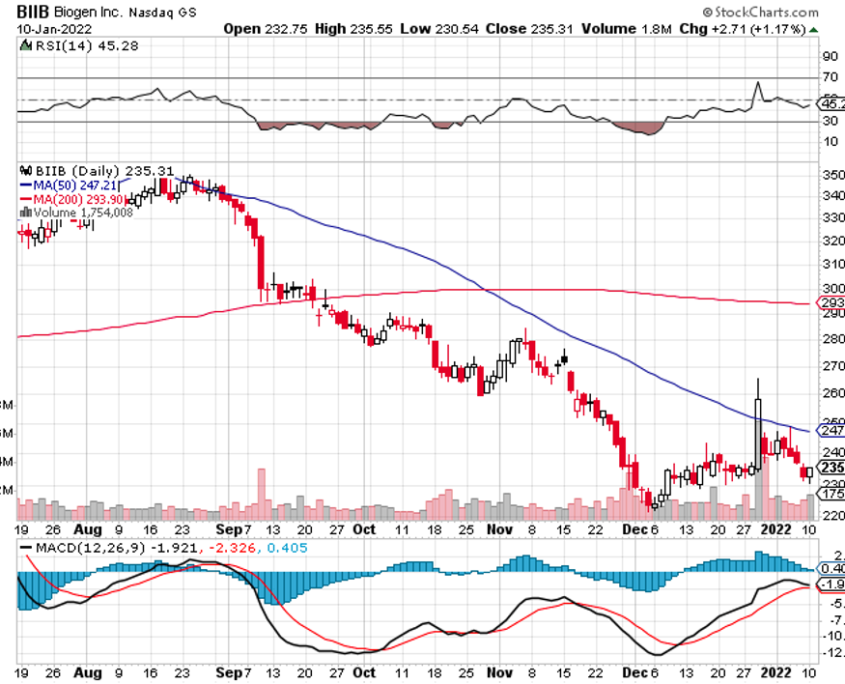Click the red 293 MA(200) price tag
Viewport: 845px width, 684px height.
(831, 302)
